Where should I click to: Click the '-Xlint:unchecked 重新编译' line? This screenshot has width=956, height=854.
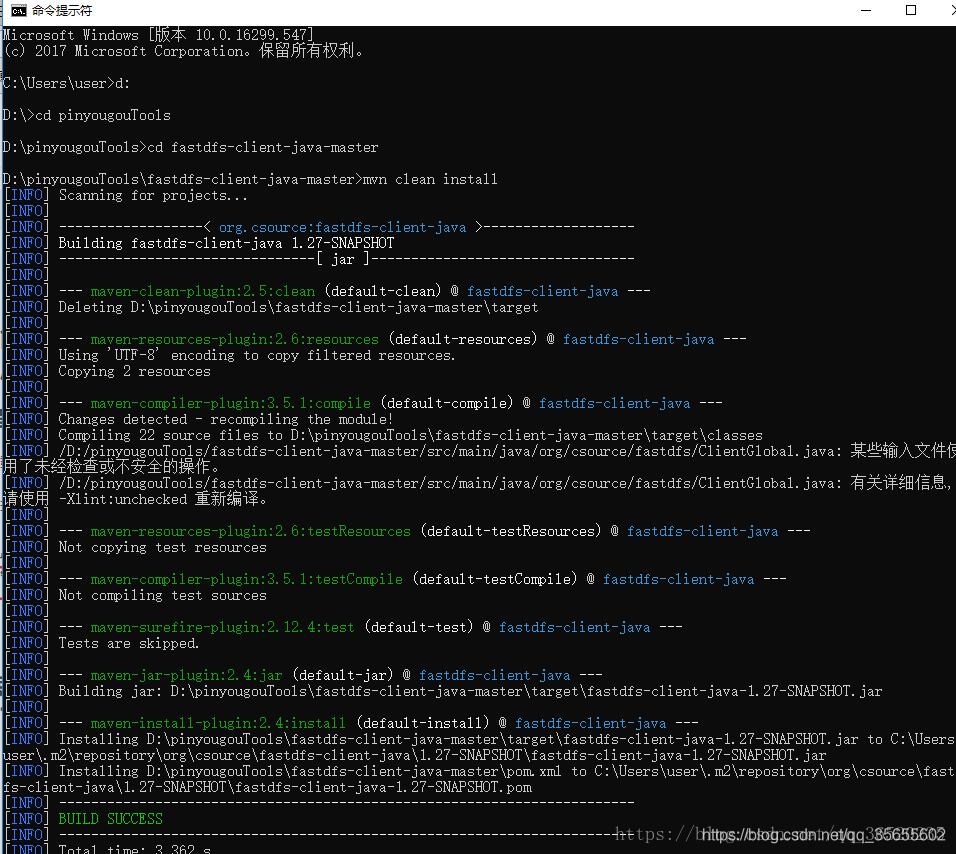(135, 499)
